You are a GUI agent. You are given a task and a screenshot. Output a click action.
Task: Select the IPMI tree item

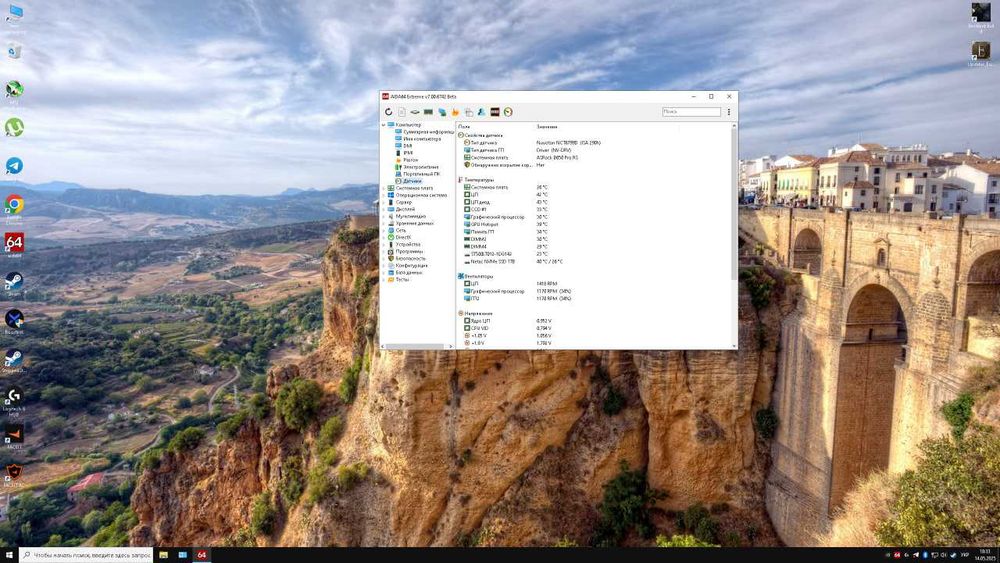click(x=404, y=153)
